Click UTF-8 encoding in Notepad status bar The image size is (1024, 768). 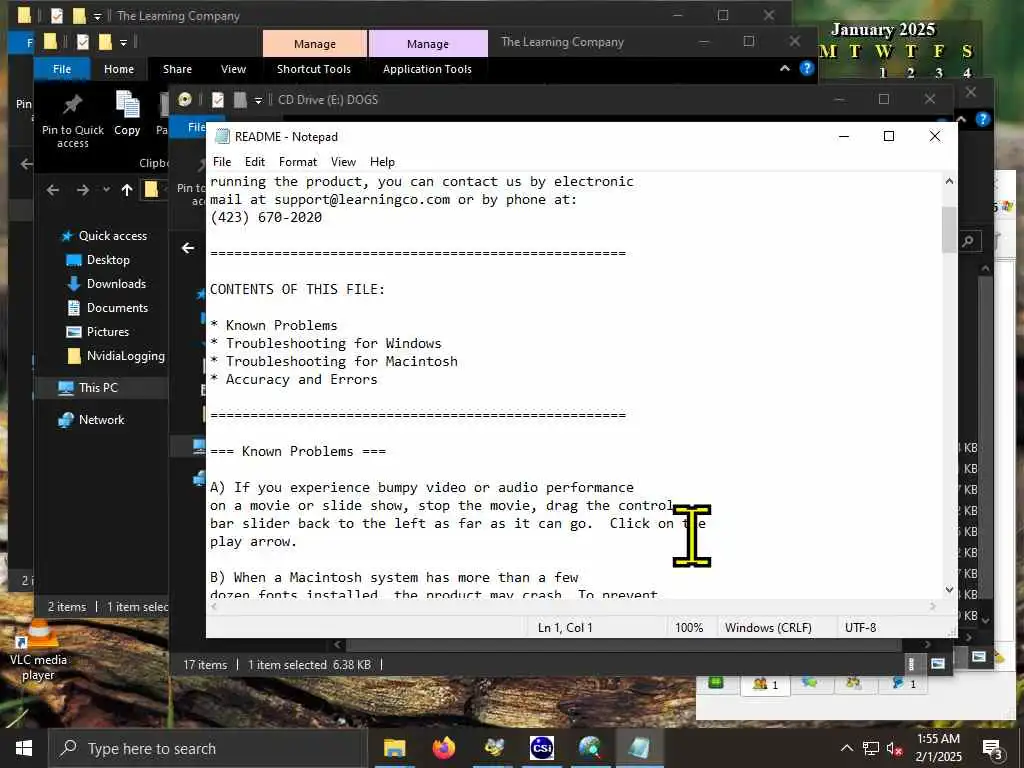(860, 628)
